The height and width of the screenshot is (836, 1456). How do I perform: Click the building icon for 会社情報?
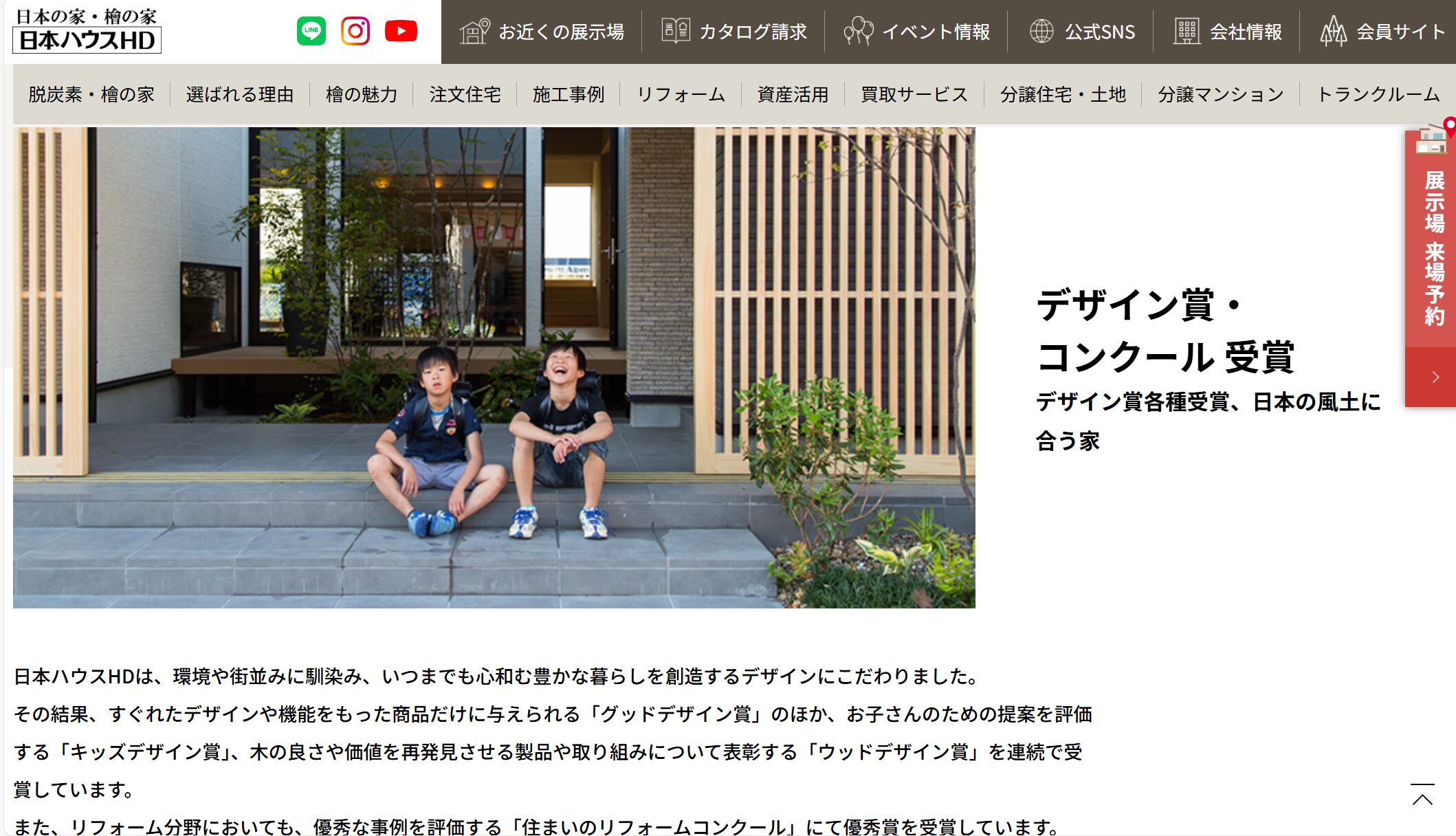click(x=1187, y=31)
